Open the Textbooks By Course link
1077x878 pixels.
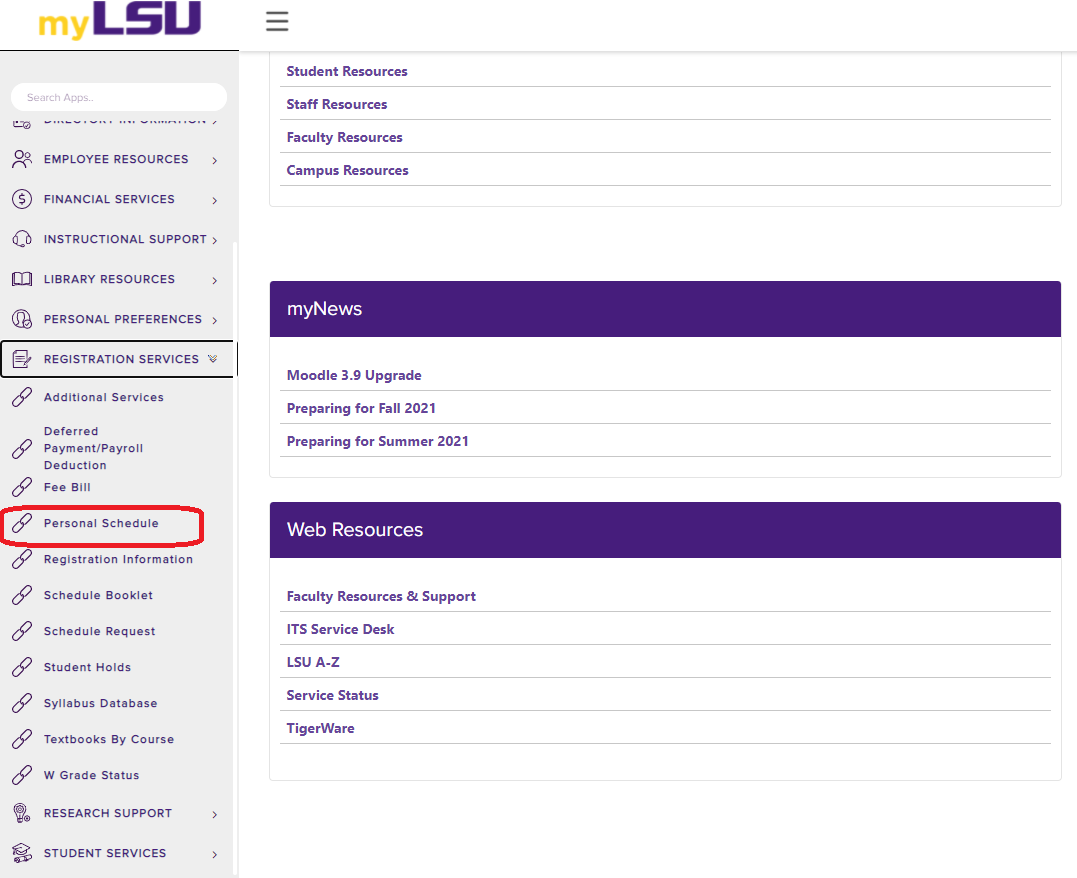(x=109, y=739)
